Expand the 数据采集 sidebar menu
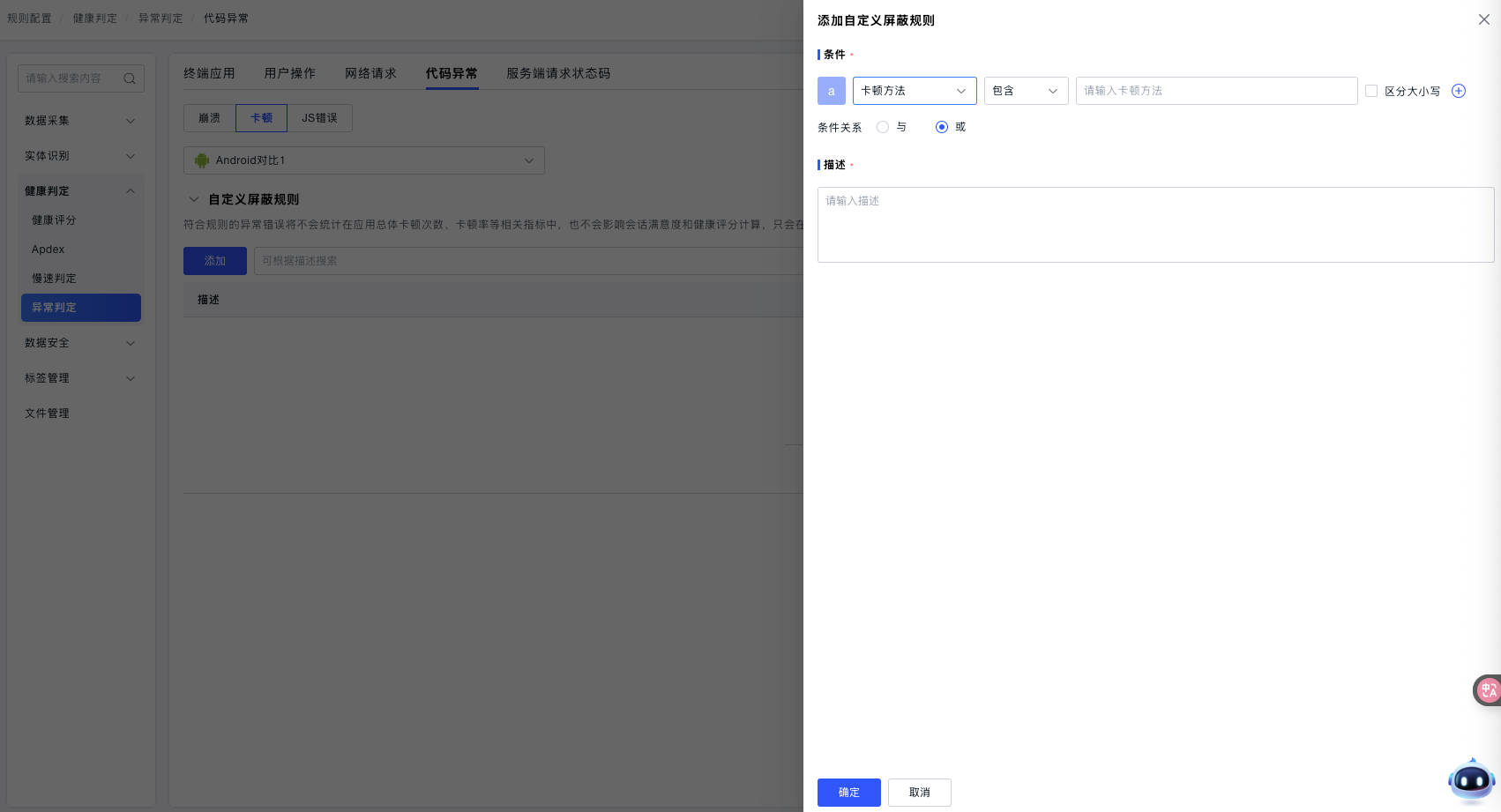Screen dimensions: 1501x812 coord(79,121)
